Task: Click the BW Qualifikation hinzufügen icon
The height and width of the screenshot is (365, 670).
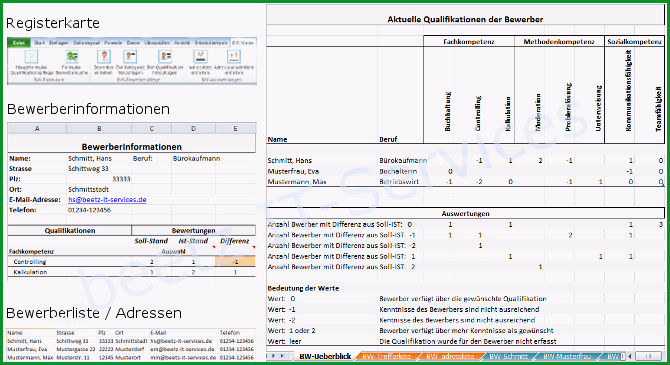Action: point(165,57)
